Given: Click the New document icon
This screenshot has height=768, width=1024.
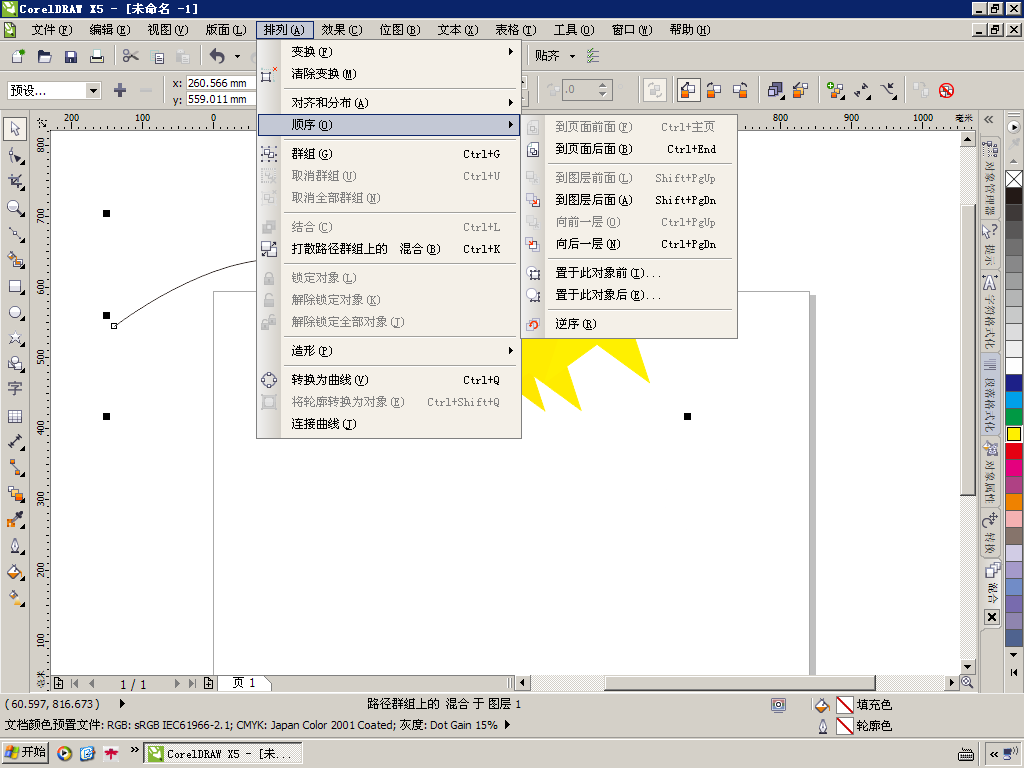Looking at the screenshot, I should (x=18, y=56).
